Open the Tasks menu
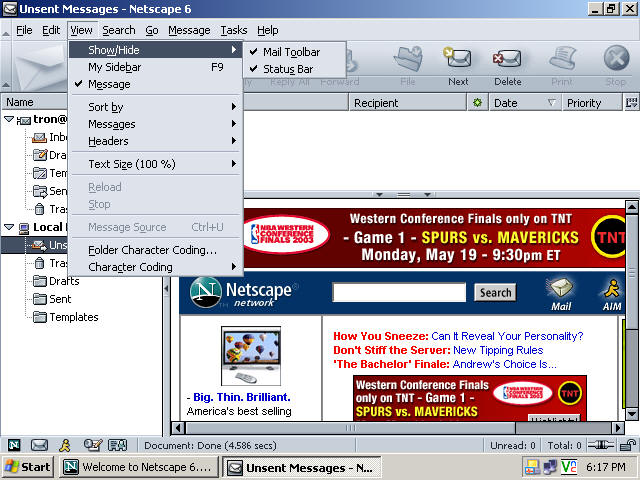The height and width of the screenshot is (480, 640). click(234, 30)
